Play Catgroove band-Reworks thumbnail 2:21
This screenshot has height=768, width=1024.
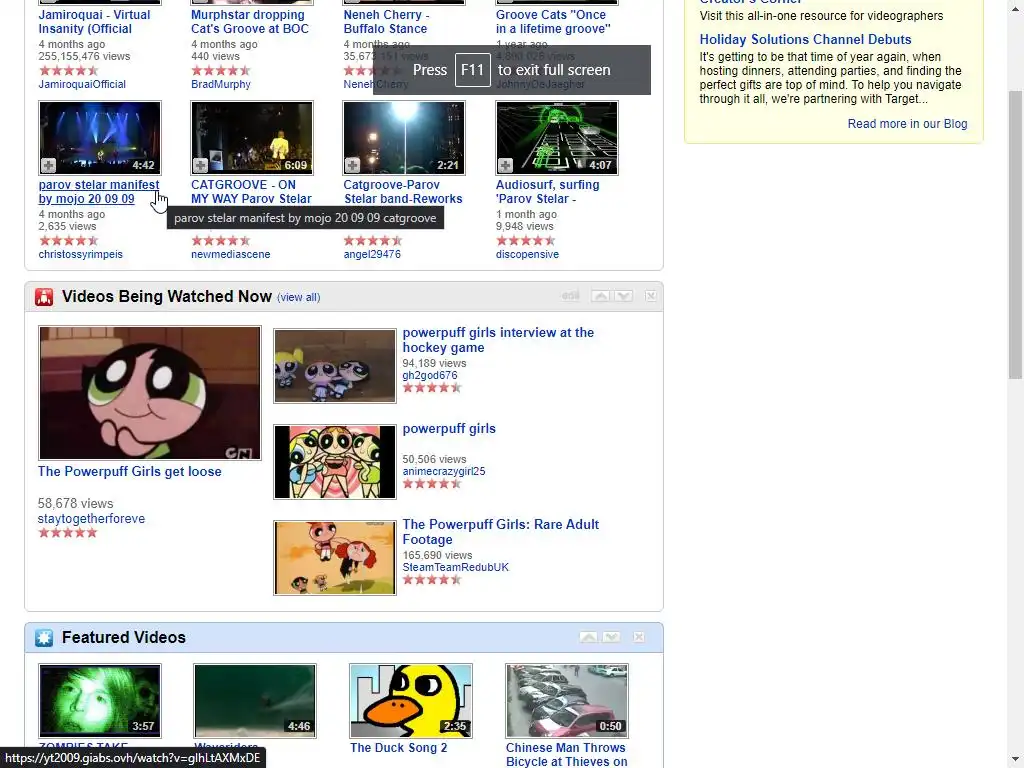pyautogui.click(x=404, y=138)
